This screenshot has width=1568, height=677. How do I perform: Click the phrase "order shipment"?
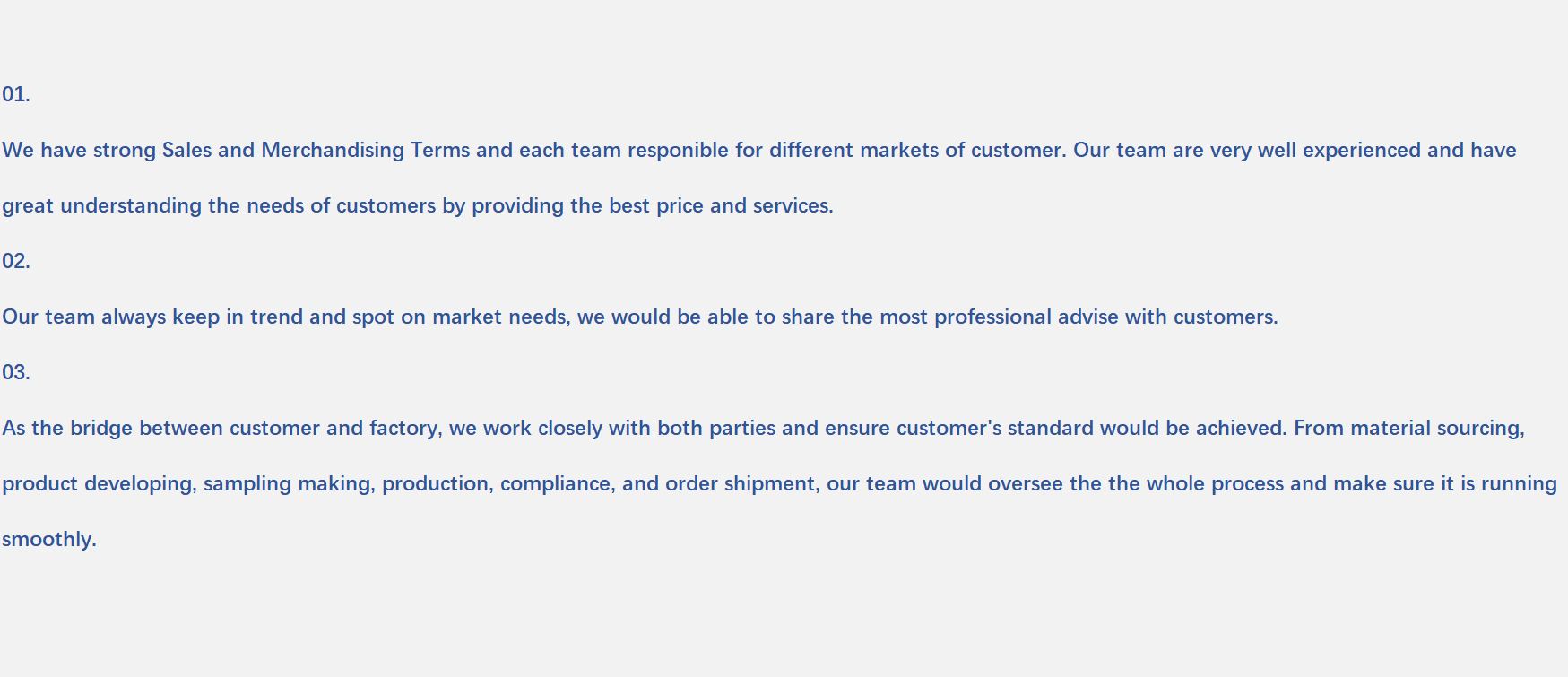click(740, 484)
